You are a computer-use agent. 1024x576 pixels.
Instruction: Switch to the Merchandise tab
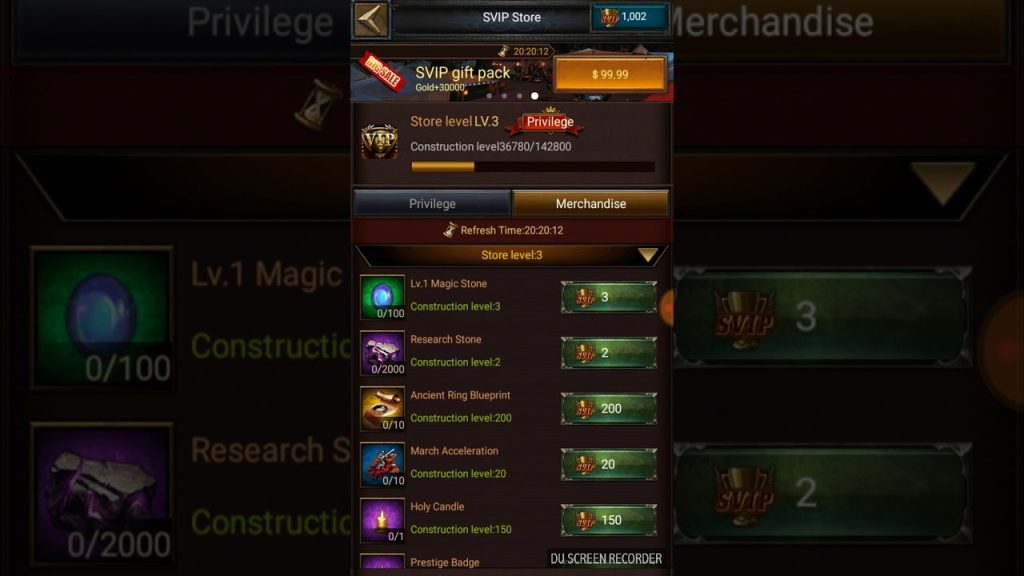(590, 204)
